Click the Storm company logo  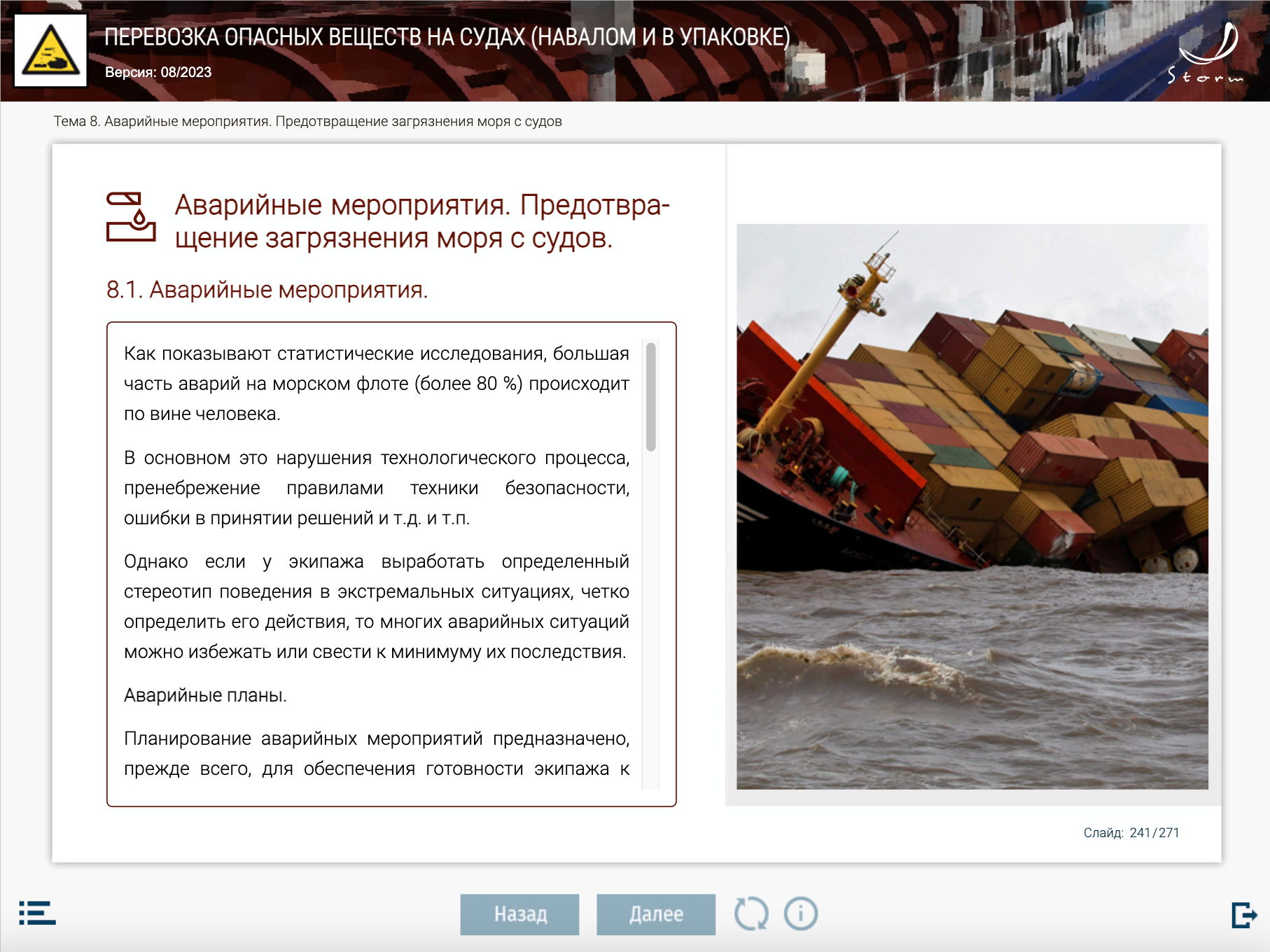[x=1206, y=52]
